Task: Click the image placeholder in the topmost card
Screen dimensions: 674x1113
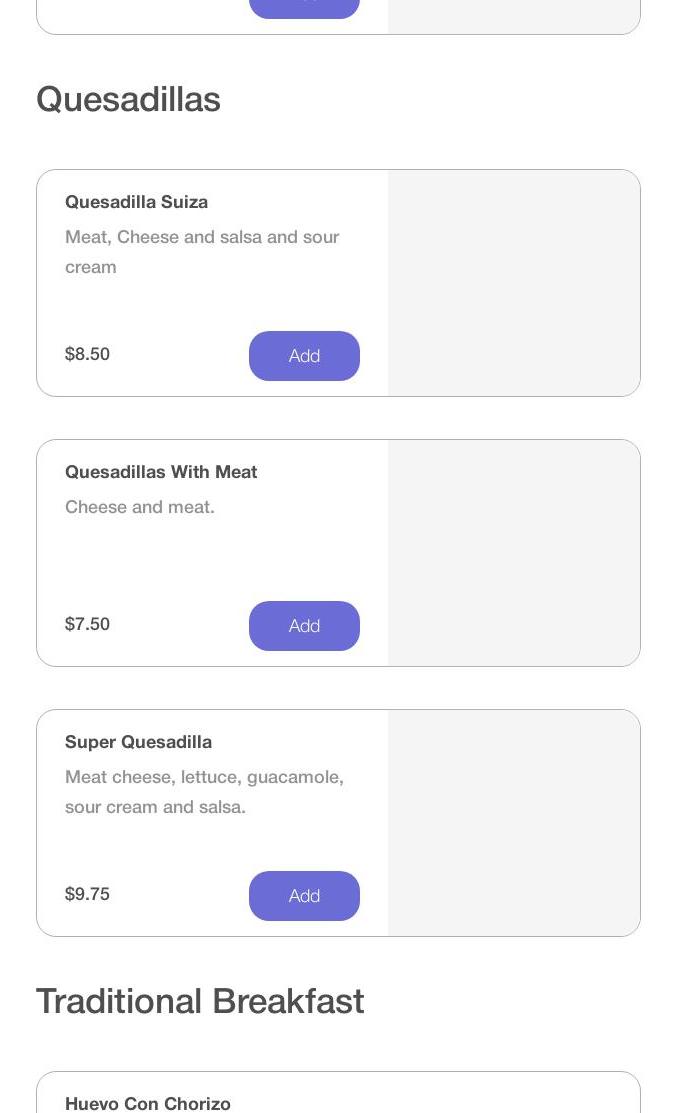Action: point(513,15)
